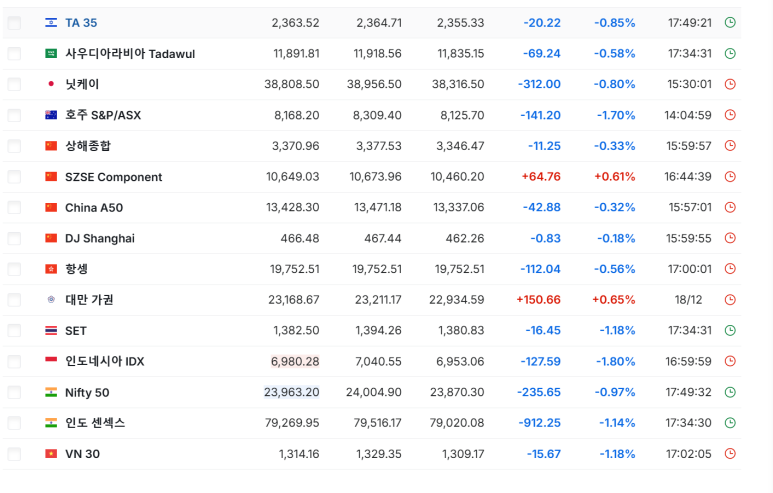Image resolution: width=773 pixels, height=493 pixels.
Task: Open the 항셍 index link
Action: coord(76,269)
